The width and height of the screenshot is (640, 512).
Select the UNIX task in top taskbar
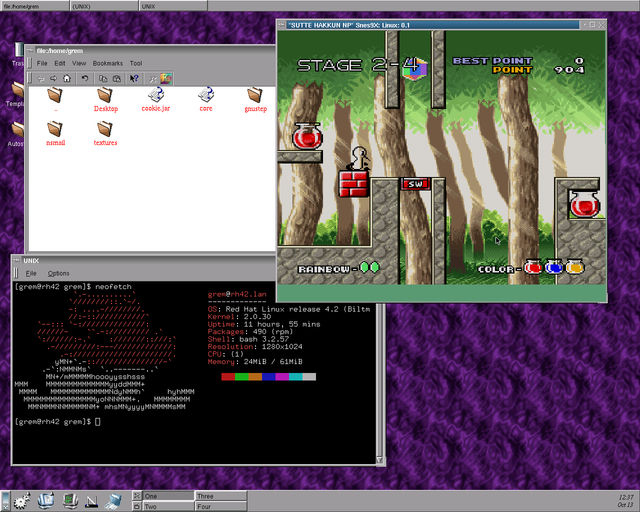173,6
